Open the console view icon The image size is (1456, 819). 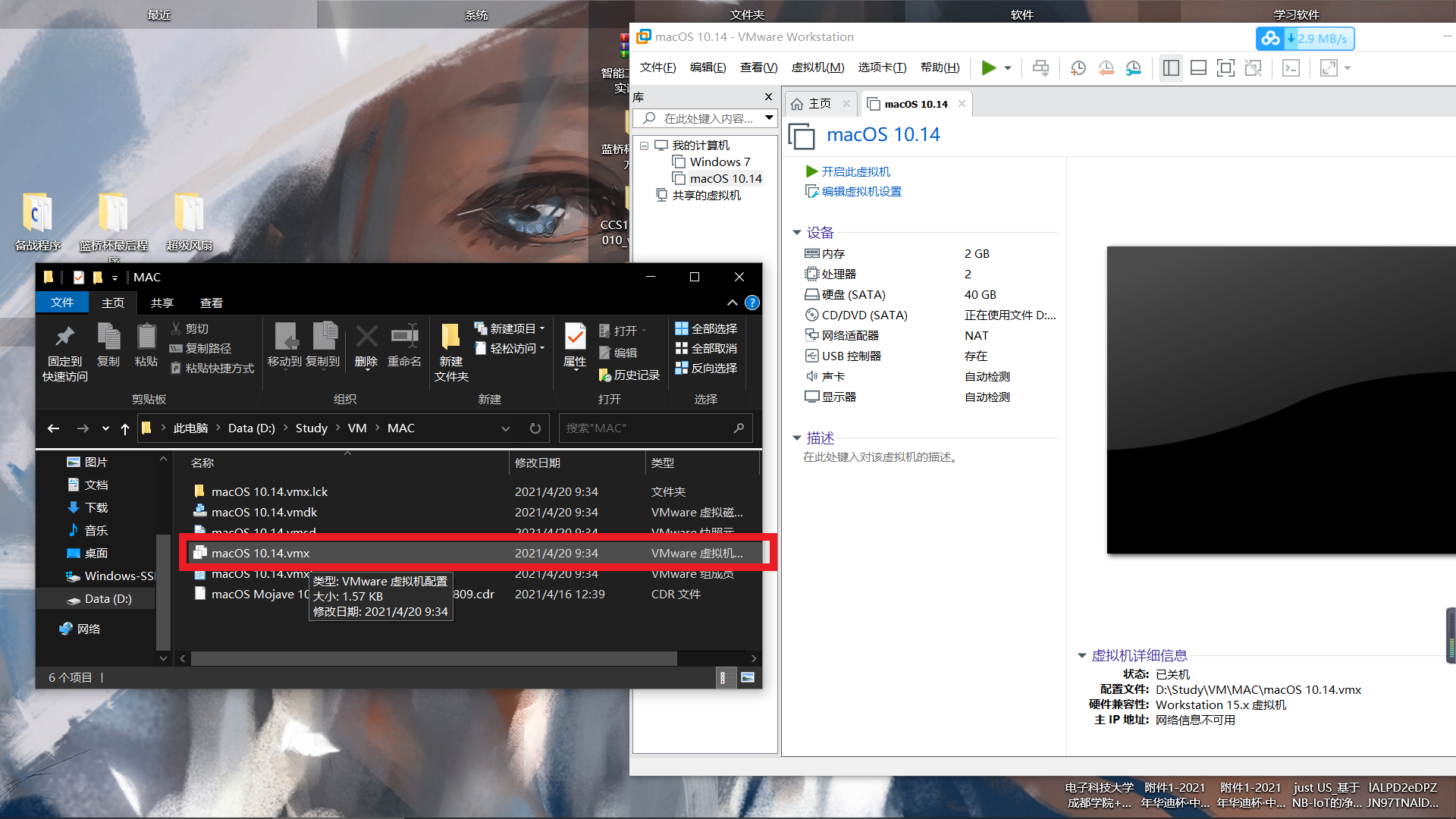coord(1291,68)
